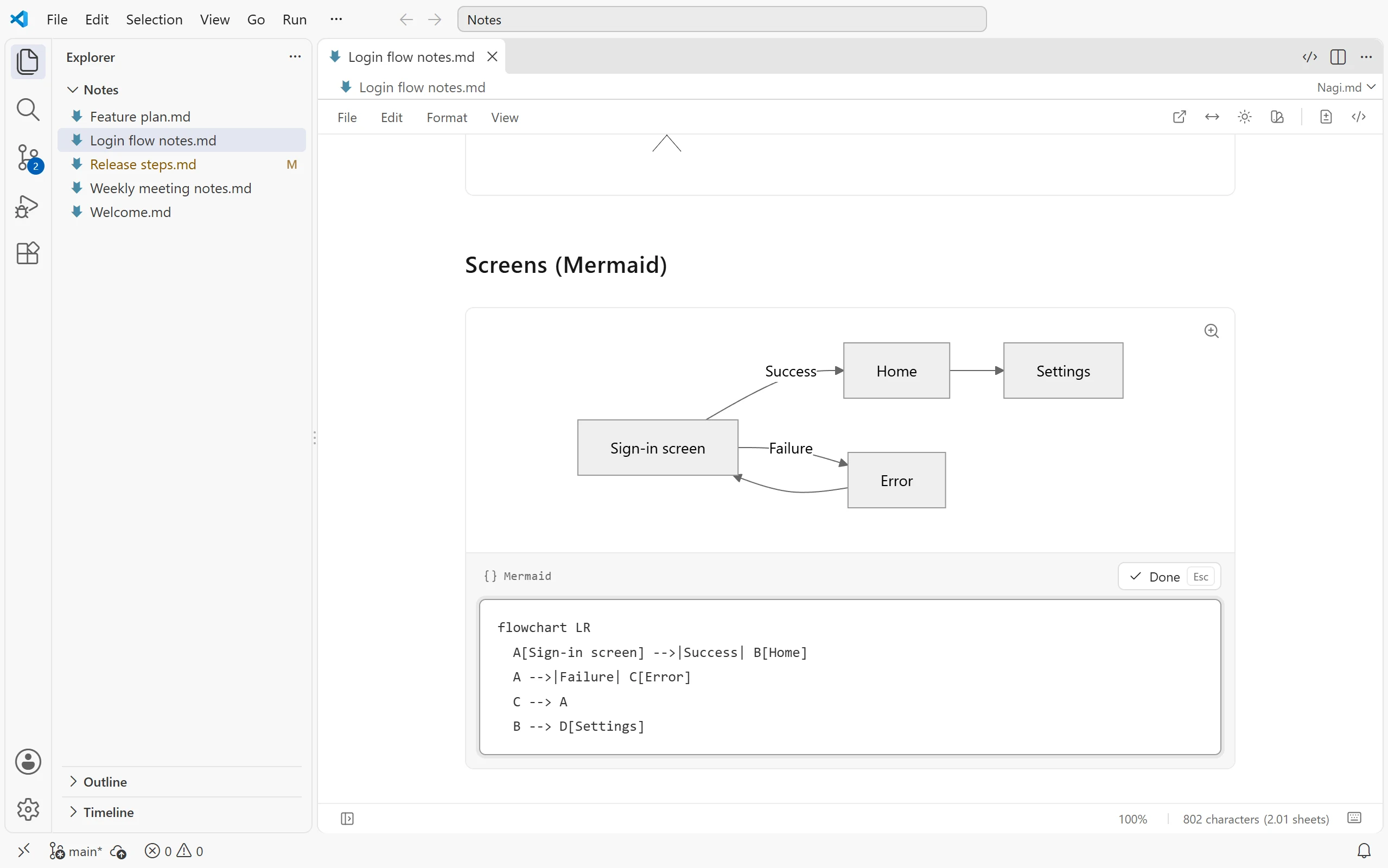Click the zoom-in icon on Mermaid diagram
The height and width of the screenshot is (868, 1388).
click(1211, 331)
